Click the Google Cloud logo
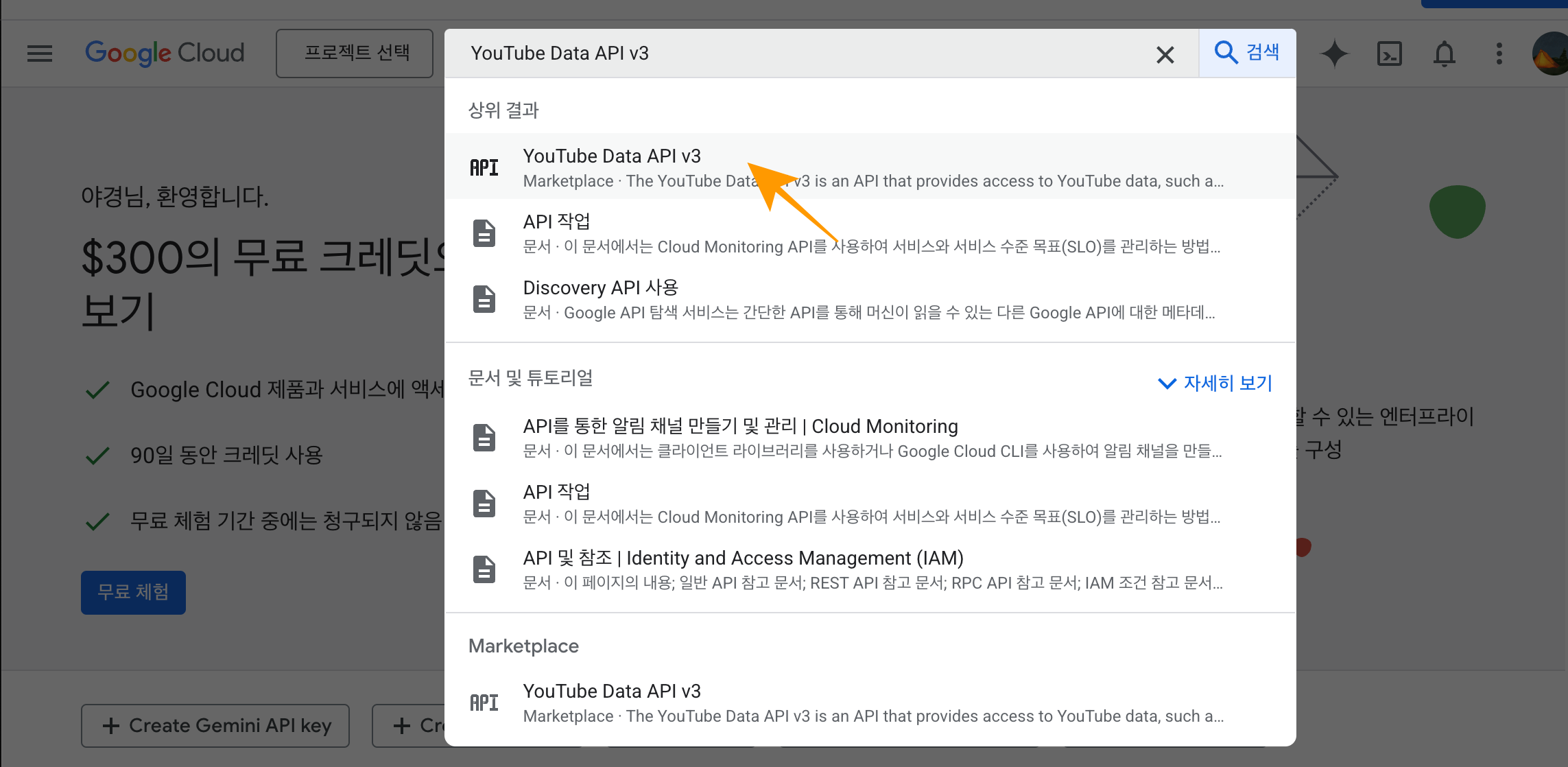The height and width of the screenshot is (767, 1568). tap(165, 53)
